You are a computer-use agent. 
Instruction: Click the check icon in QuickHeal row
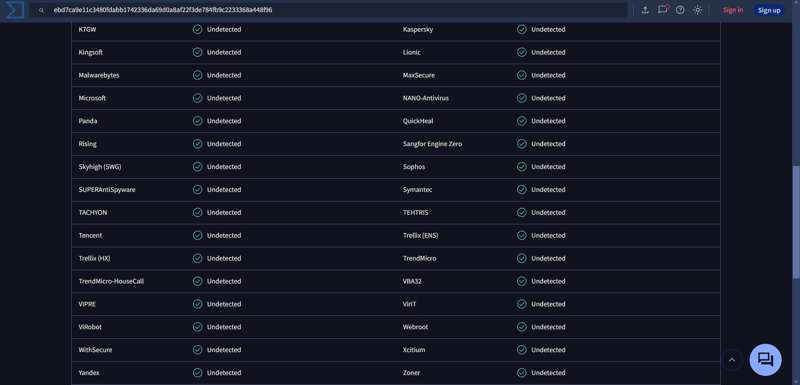coord(521,121)
